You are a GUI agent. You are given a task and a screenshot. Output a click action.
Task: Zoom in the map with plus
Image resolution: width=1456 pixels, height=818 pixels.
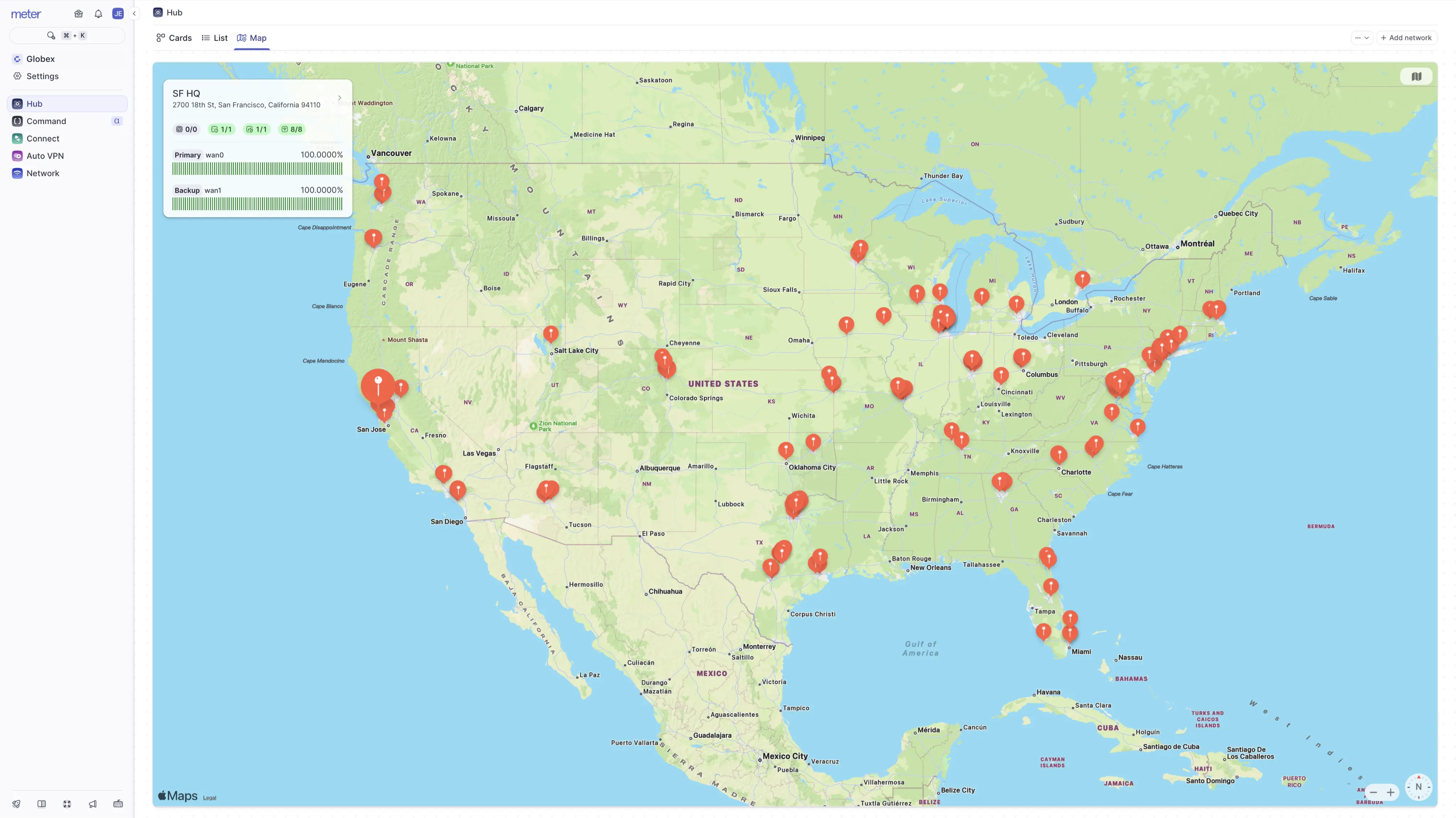(1391, 792)
